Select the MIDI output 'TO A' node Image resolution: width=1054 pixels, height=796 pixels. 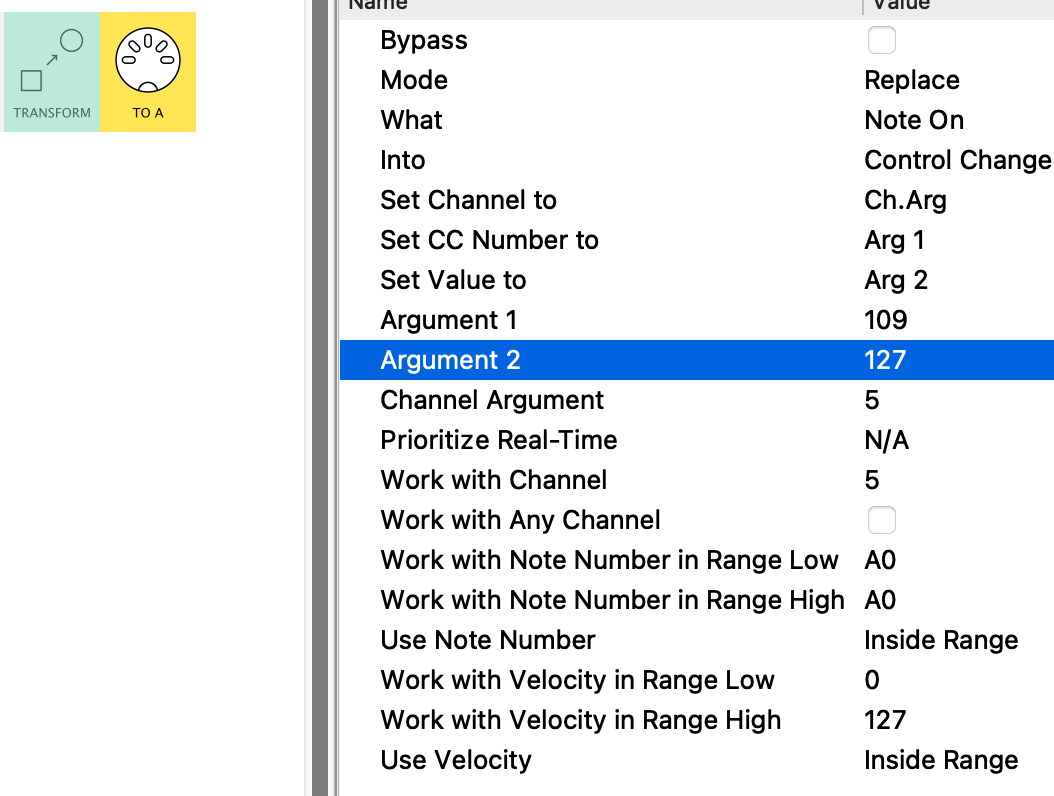148,71
